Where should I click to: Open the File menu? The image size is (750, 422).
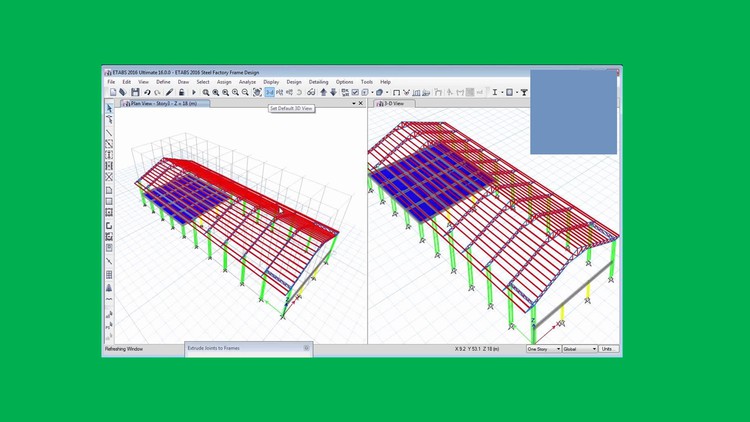[x=111, y=82]
